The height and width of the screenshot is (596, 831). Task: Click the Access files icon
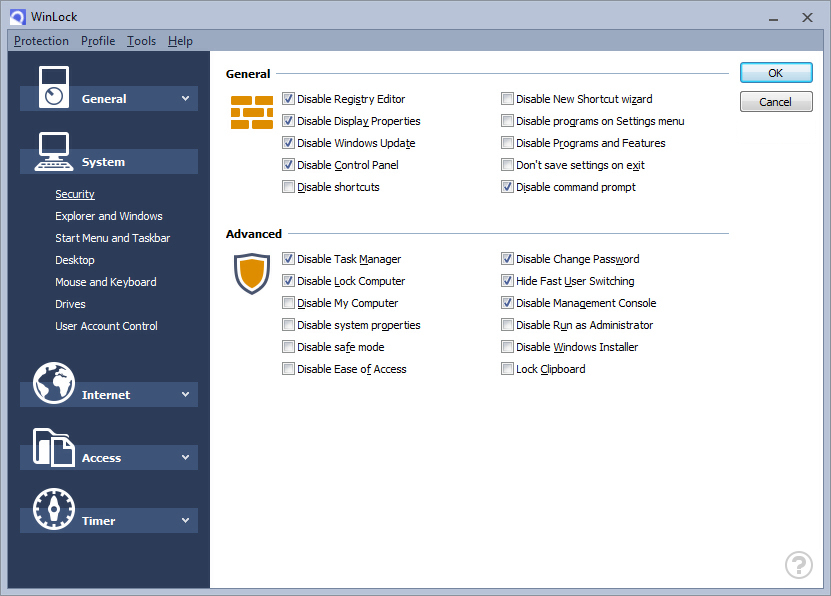[54, 447]
